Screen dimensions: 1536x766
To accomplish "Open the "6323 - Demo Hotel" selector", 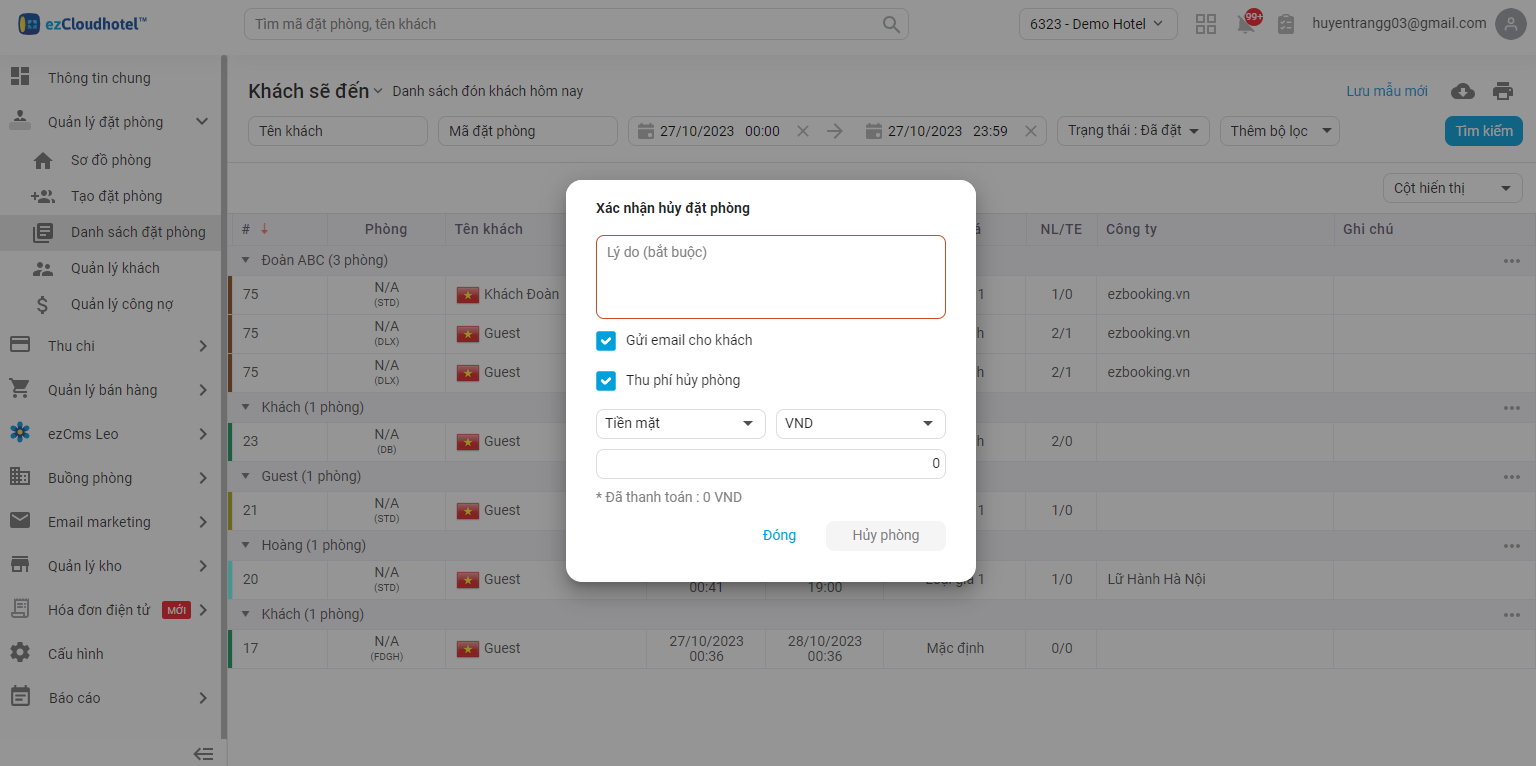I will coord(1097,24).
